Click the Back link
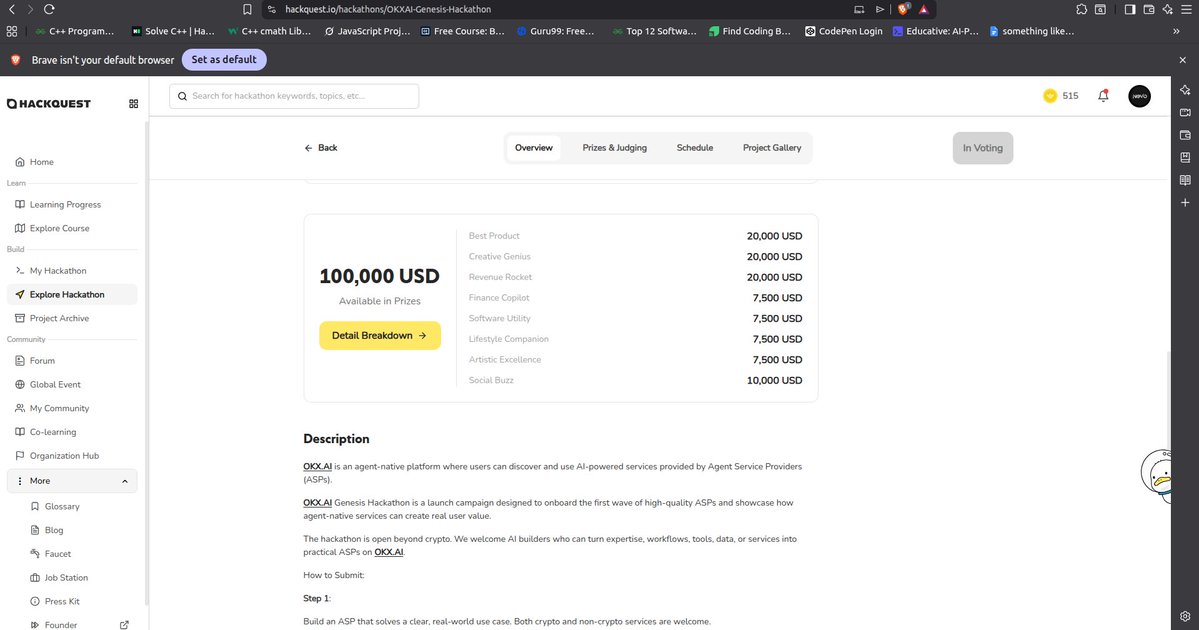 click(x=320, y=148)
